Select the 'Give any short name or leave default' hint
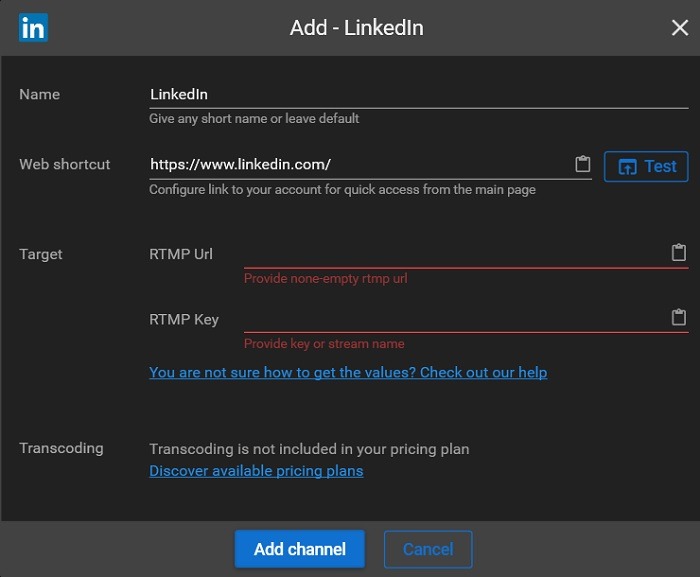700x577 pixels. 254,119
